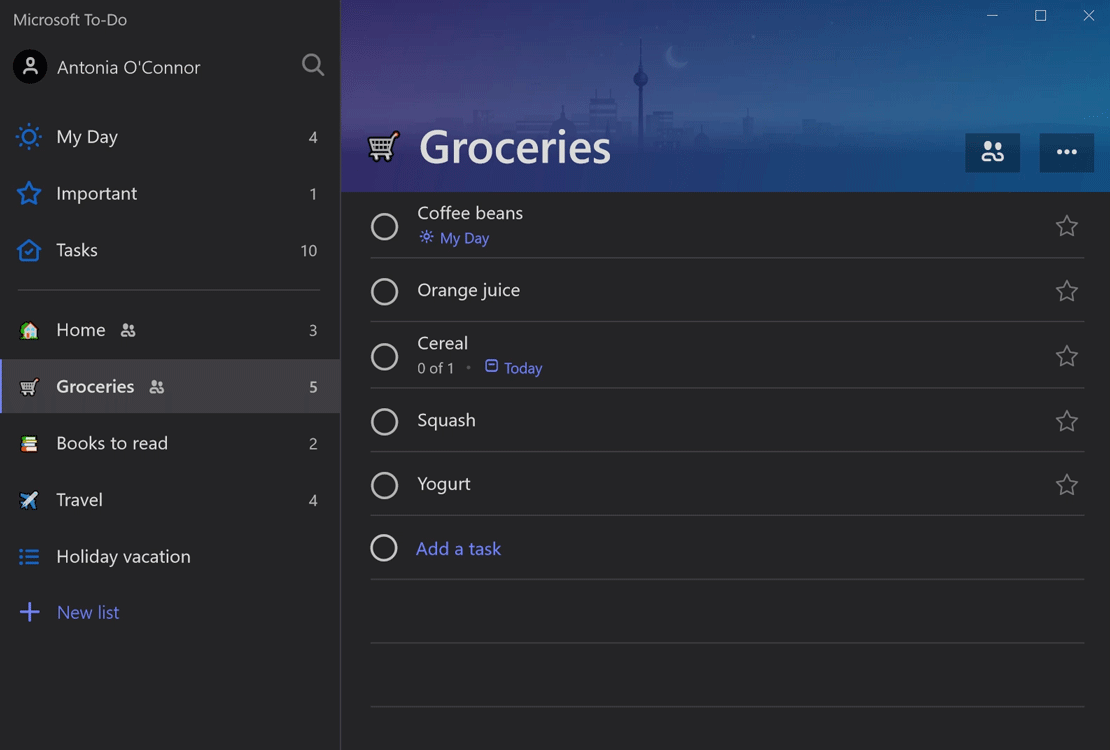The width and height of the screenshot is (1110, 750).
Task: Check off the Cereal task
Action: 384,357
